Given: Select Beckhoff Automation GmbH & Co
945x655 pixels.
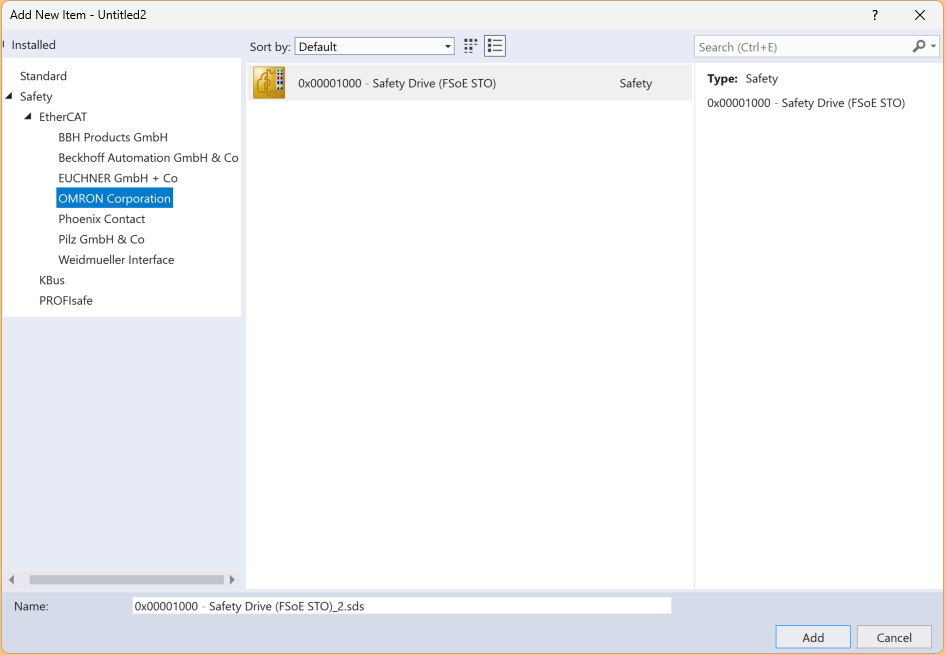Looking at the screenshot, I should click(x=148, y=158).
